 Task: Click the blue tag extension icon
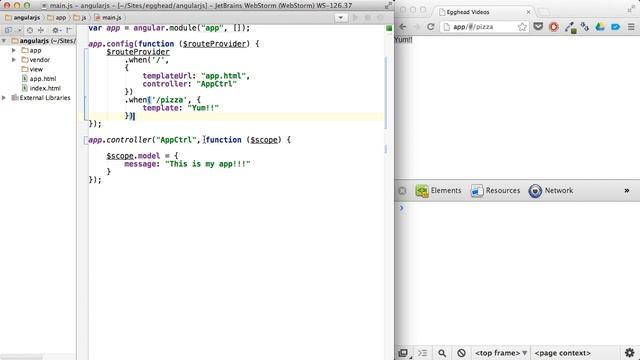click(616, 27)
